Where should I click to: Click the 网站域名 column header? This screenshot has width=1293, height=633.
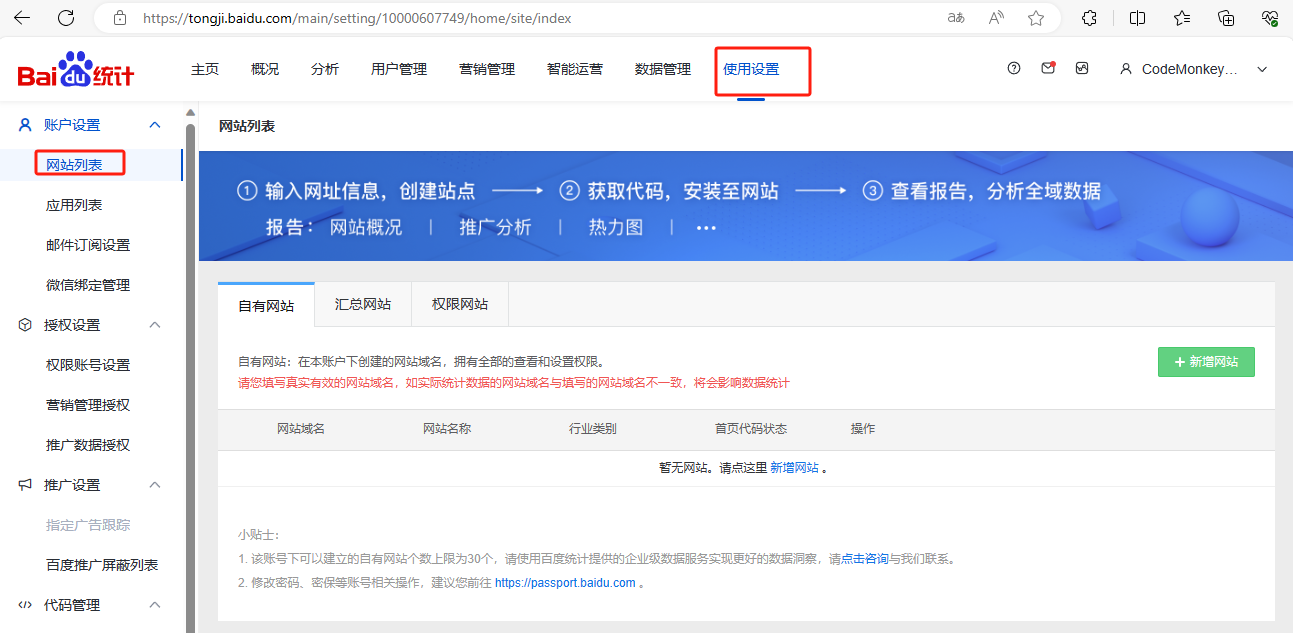point(301,429)
